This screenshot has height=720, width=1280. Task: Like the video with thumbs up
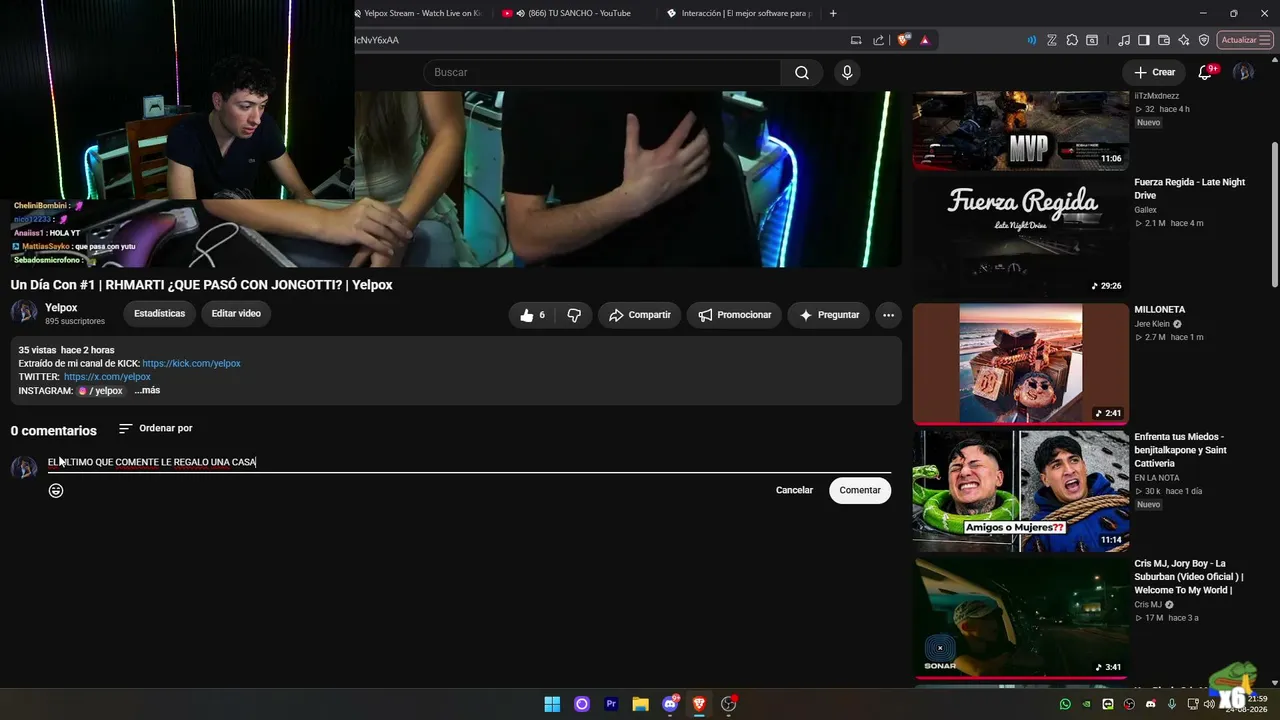pos(533,315)
